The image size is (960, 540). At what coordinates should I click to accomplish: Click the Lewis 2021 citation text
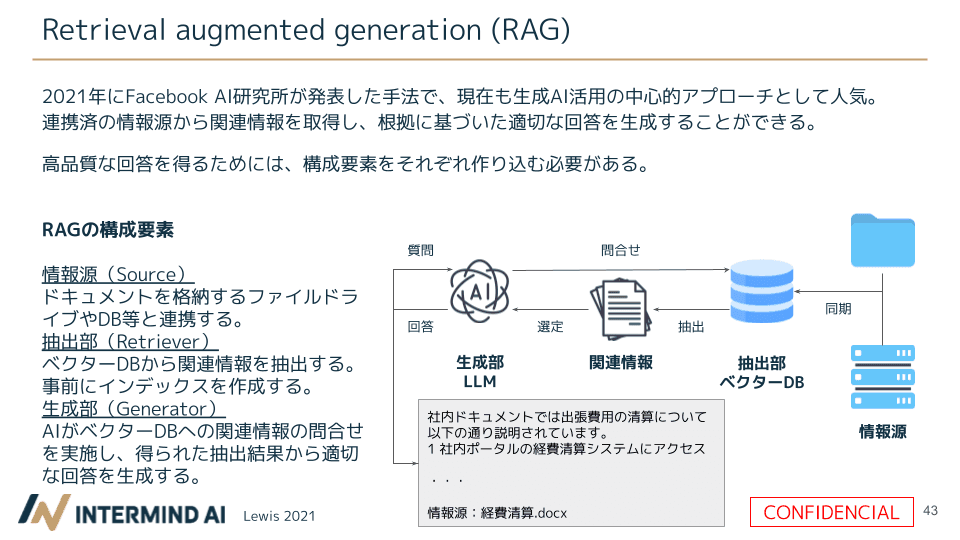[279, 516]
